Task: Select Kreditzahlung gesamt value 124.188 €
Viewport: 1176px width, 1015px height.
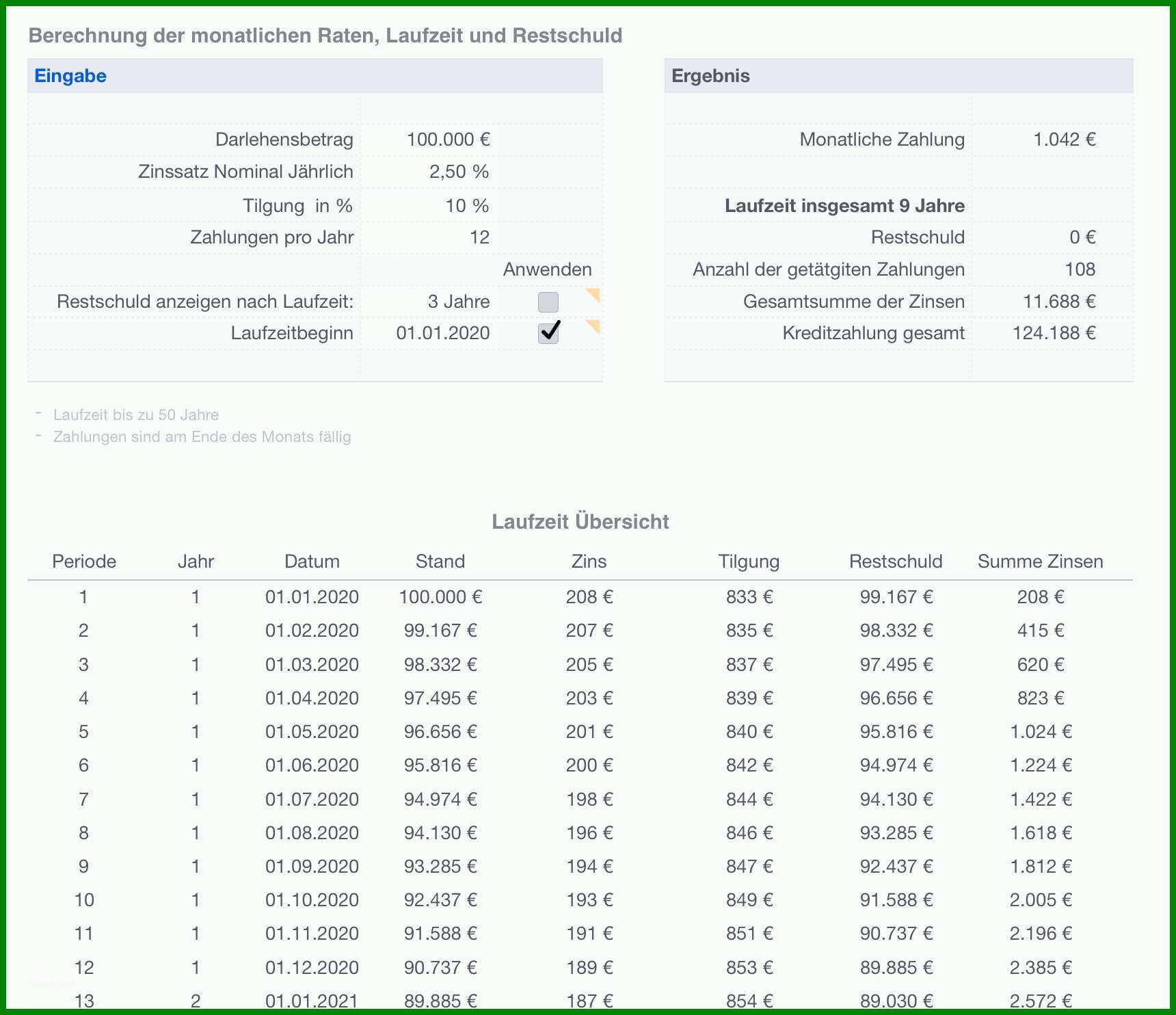Action: click(1054, 333)
